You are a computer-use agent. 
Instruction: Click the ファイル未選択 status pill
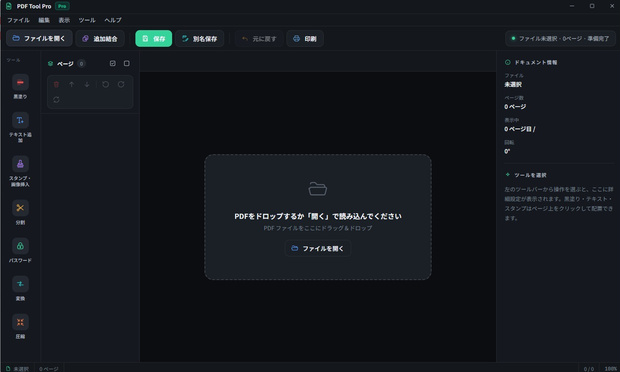coord(560,39)
